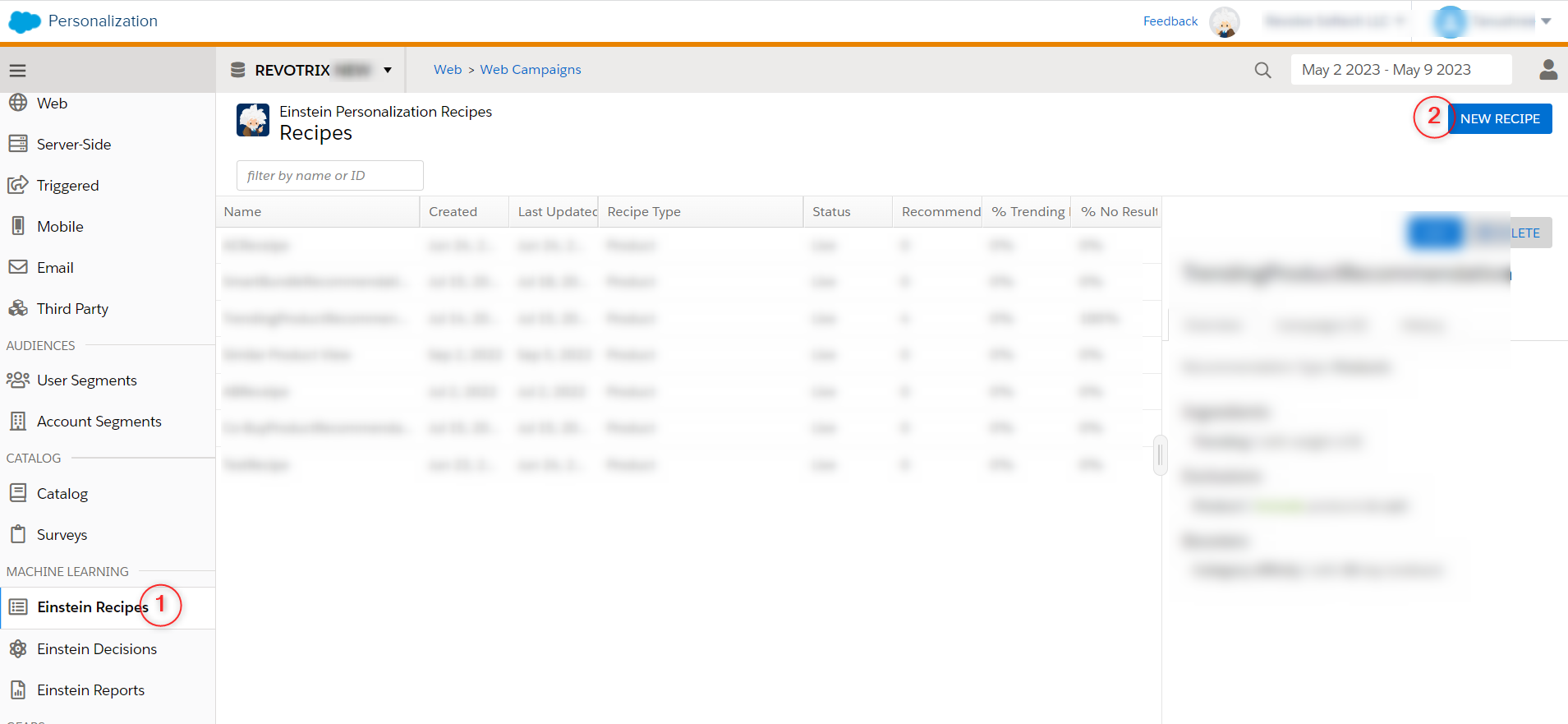Expand the REVOTRIX dataset dropdown arrow
Screen dimensions: 1568x724
388,71
